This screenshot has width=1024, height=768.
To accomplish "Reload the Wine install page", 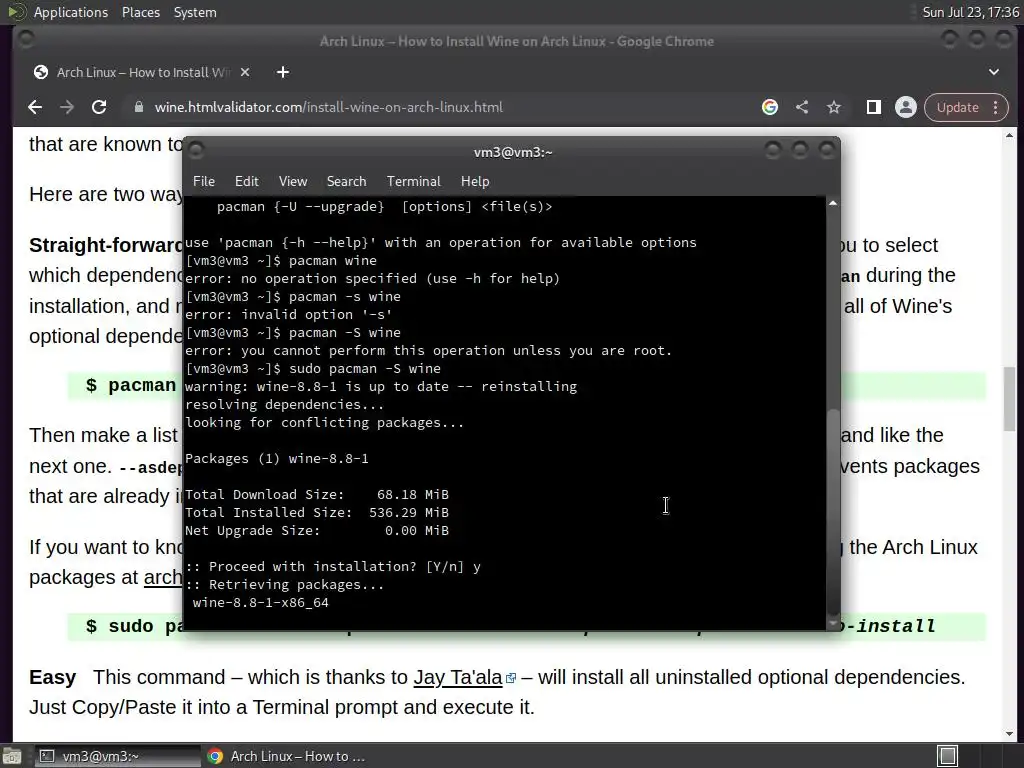I will [99, 107].
